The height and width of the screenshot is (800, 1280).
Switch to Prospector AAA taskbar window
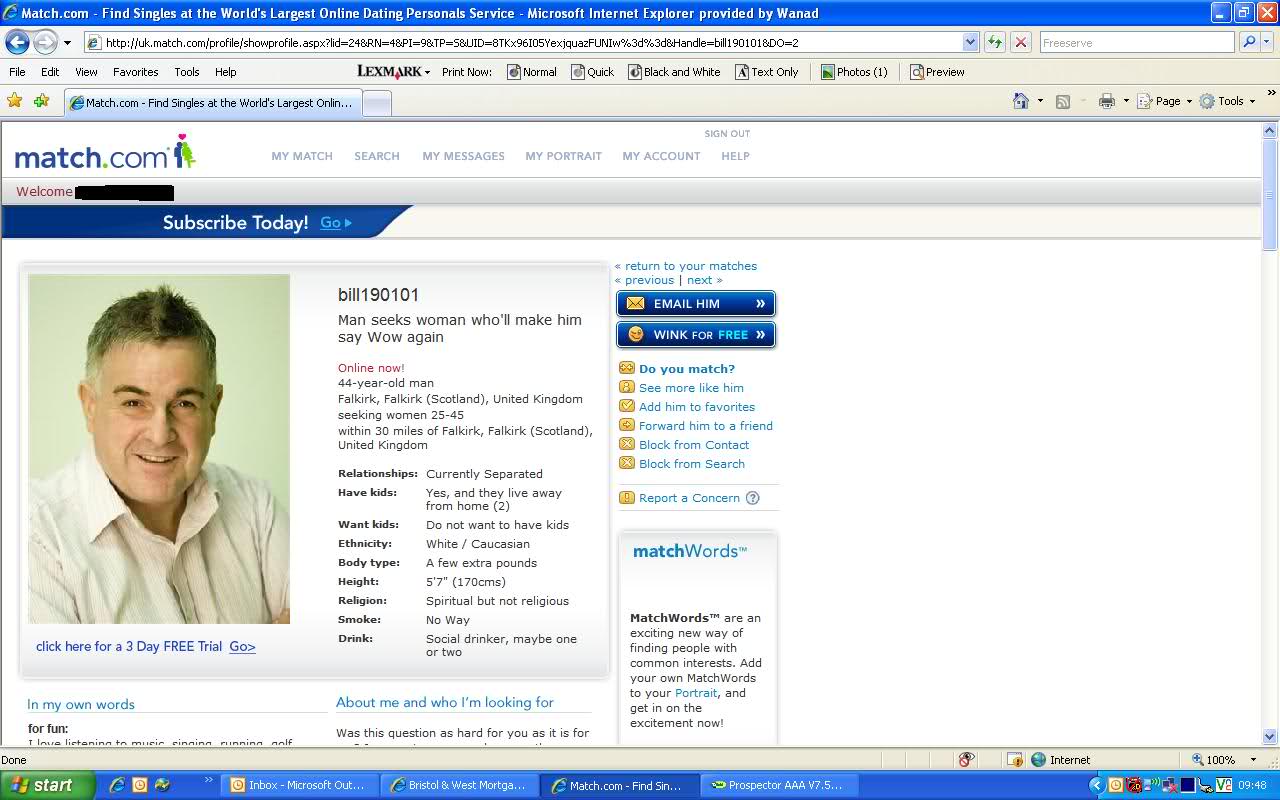777,785
